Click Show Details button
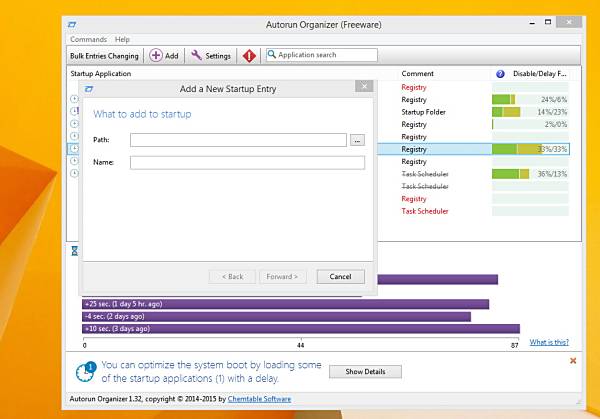 click(x=365, y=372)
